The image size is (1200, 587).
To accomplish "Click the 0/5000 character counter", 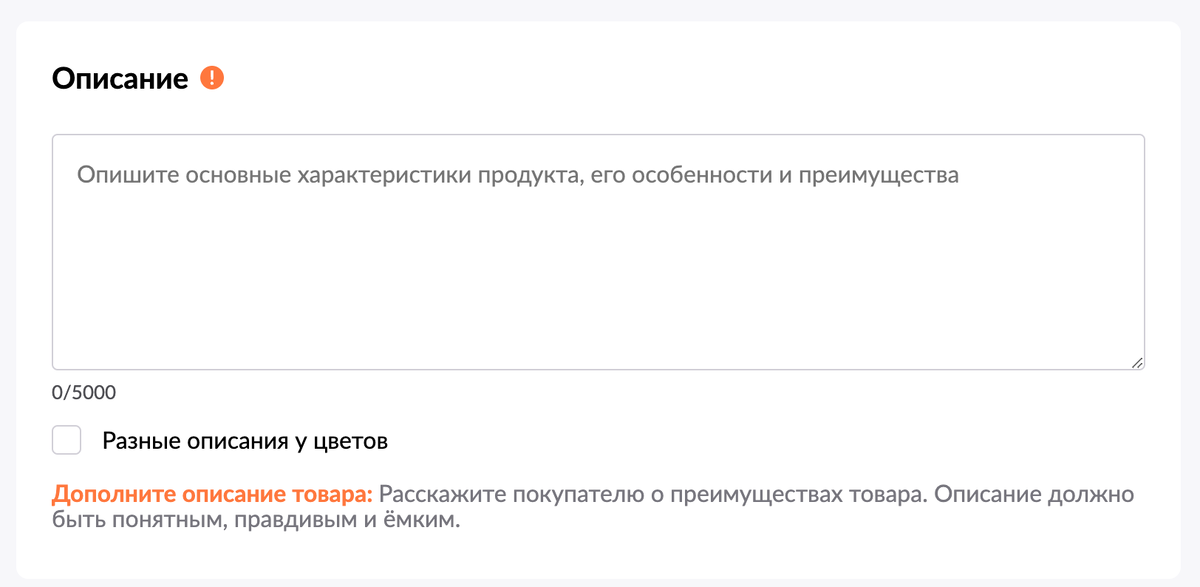I will point(84,393).
